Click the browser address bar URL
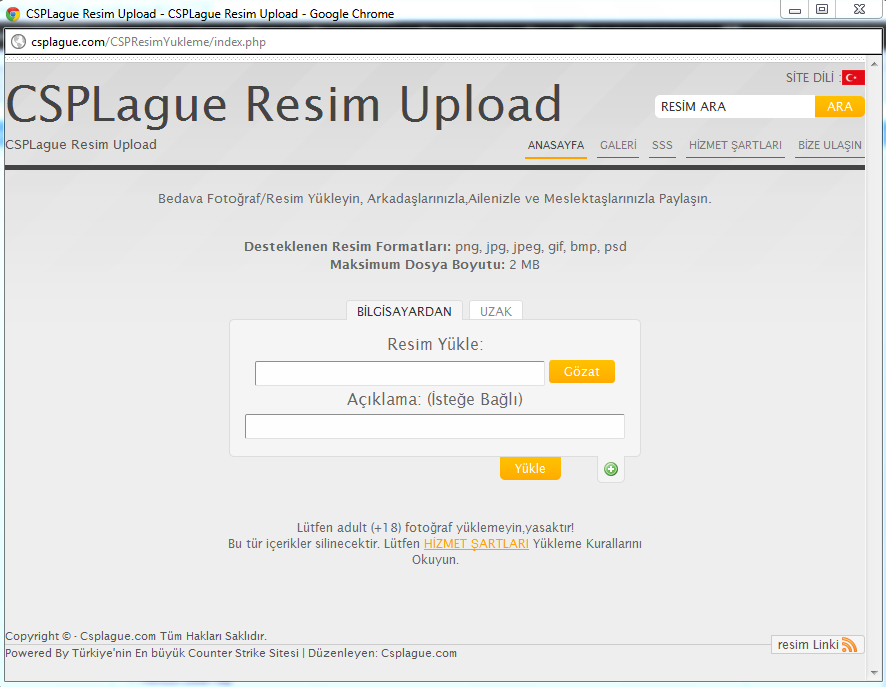 pyautogui.click(x=148, y=42)
